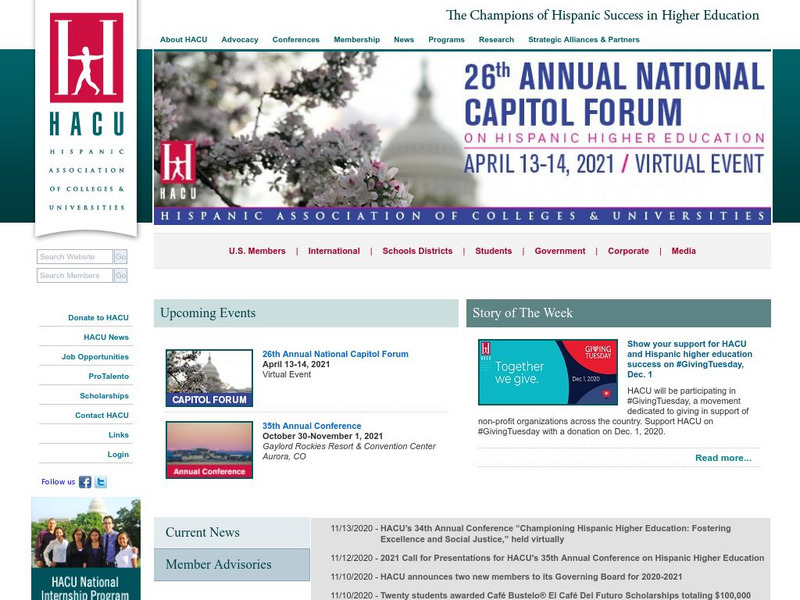Click the Giving Tuesday story image
The width and height of the screenshot is (800, 600).
(x=548, y=372)
